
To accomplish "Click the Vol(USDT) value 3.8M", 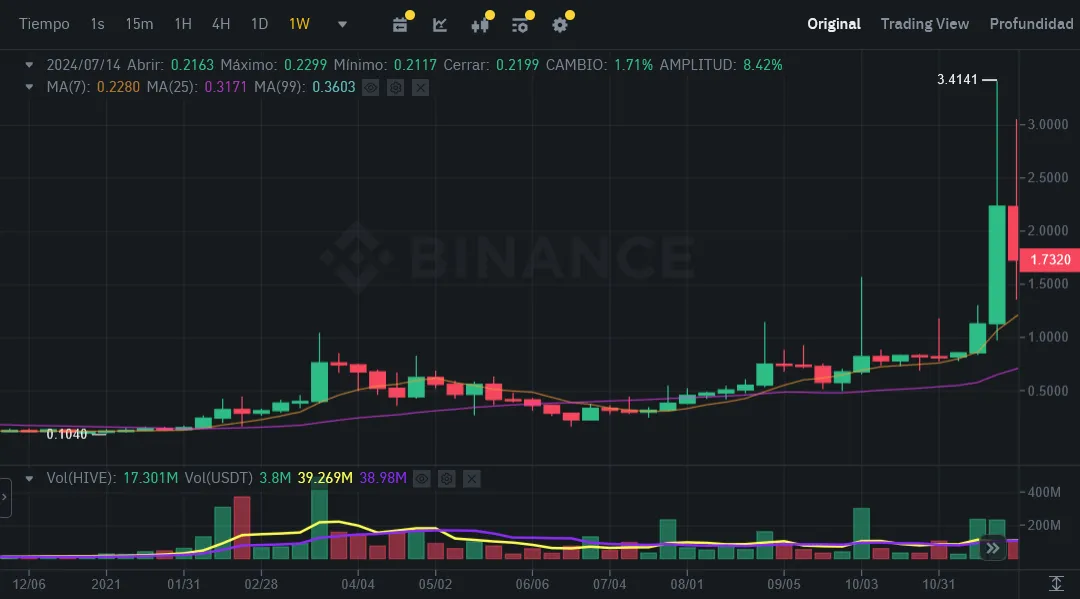I will pyautogui.click(x=275, y=478).
